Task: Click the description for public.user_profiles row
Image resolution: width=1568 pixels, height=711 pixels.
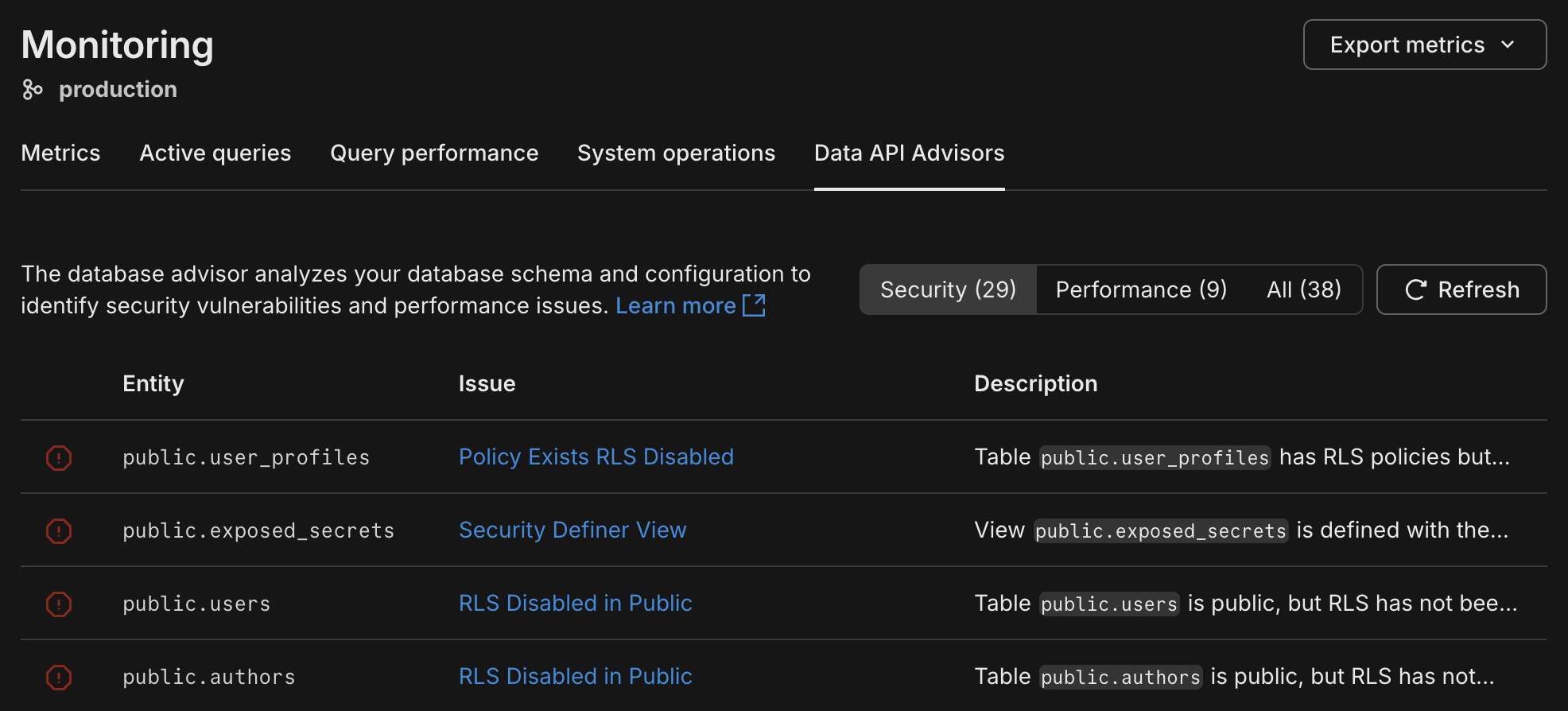Action: click(1242, 457)
